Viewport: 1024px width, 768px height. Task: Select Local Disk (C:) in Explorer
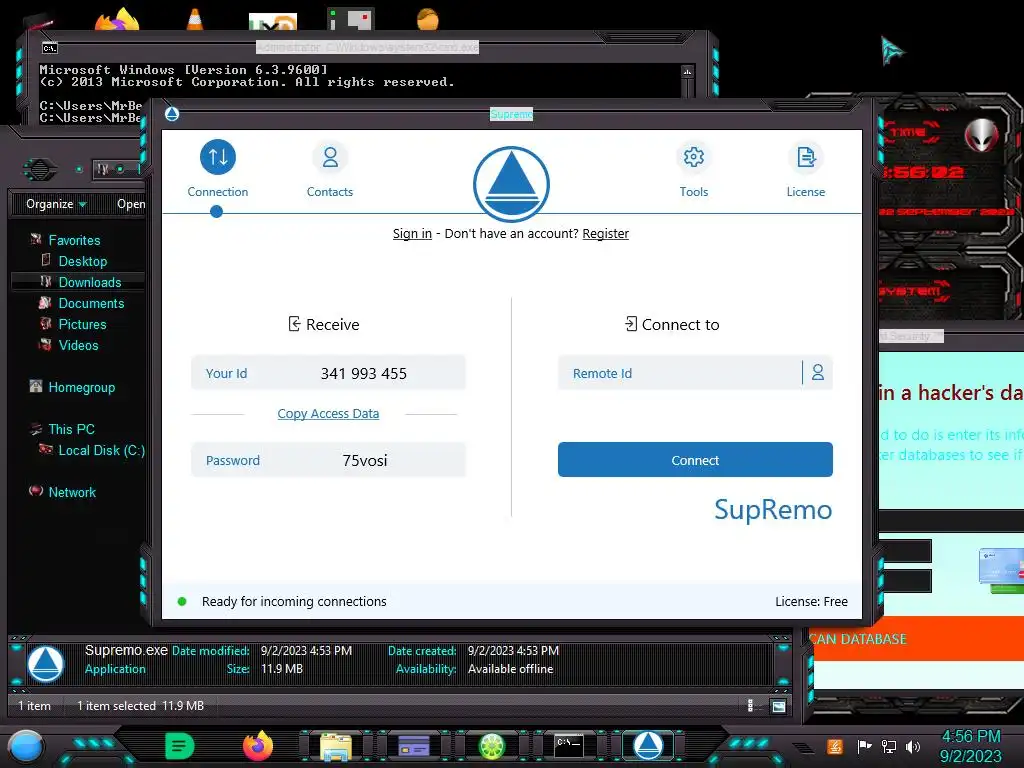[x=101, y=450]
